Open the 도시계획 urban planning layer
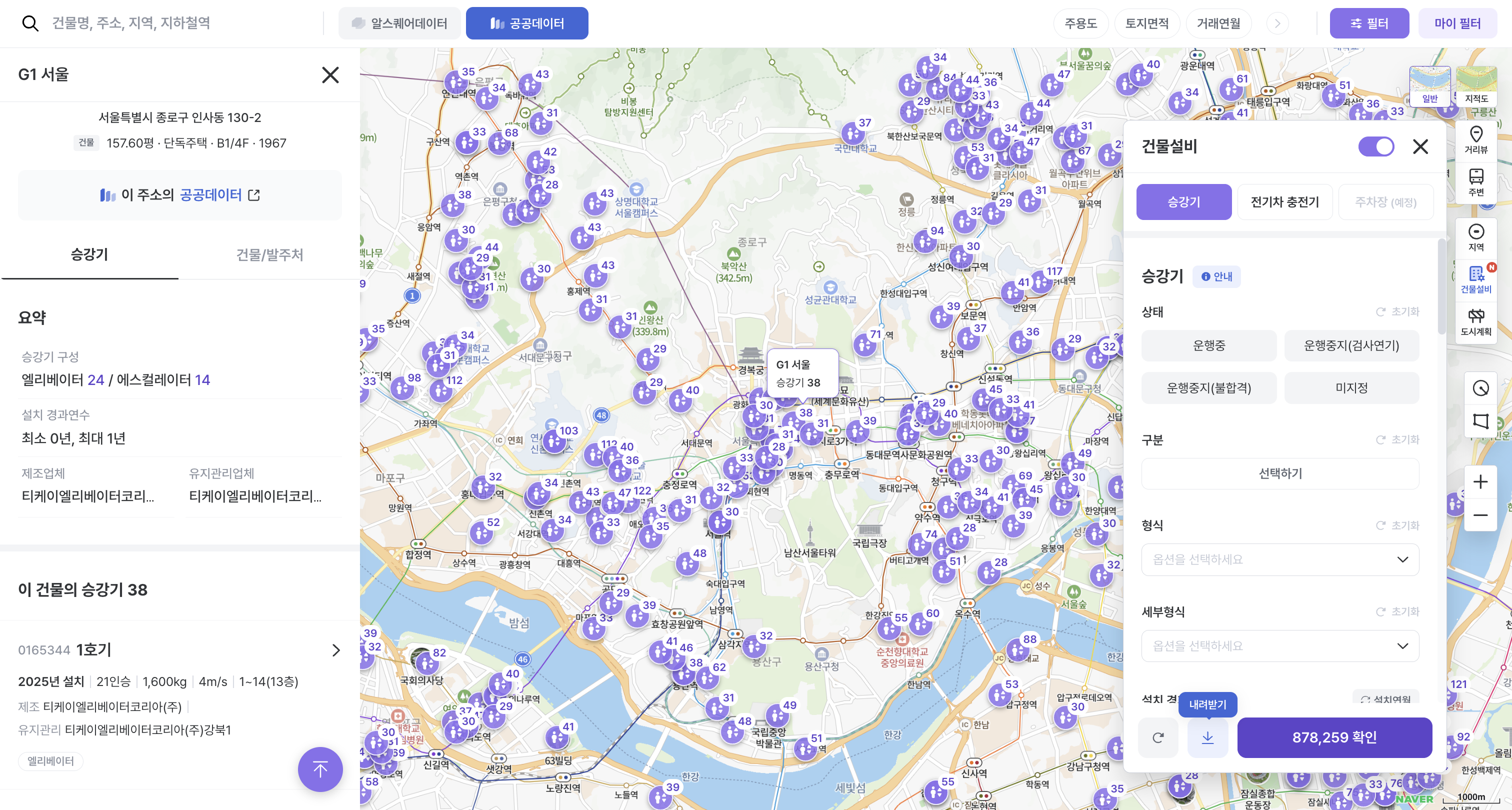 click(1475, 322)
